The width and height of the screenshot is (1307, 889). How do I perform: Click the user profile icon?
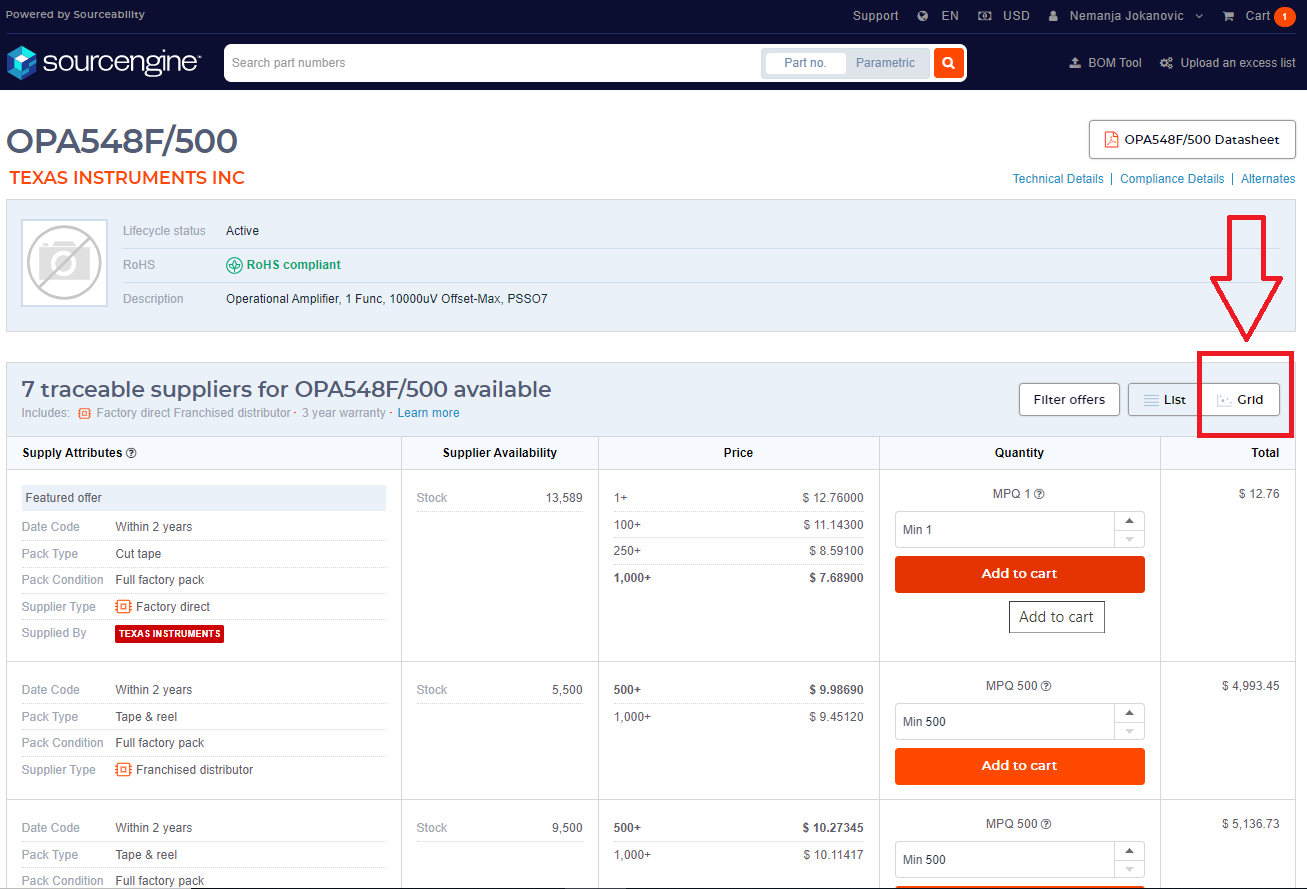click(x=1053, y=16)
